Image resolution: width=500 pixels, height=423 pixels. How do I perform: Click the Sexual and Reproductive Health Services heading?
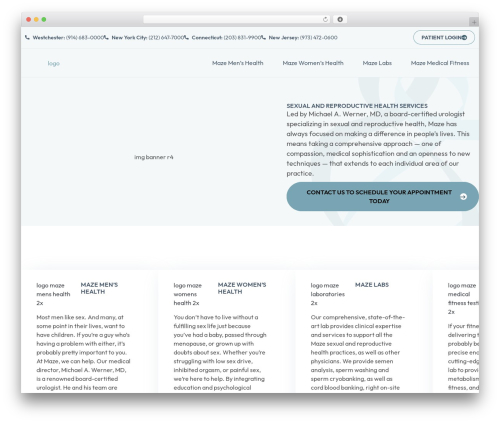357,106
